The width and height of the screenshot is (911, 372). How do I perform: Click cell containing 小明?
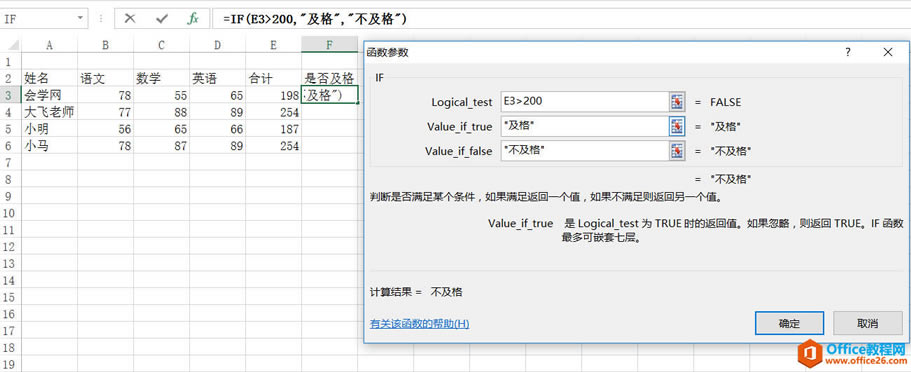[49, 128]
